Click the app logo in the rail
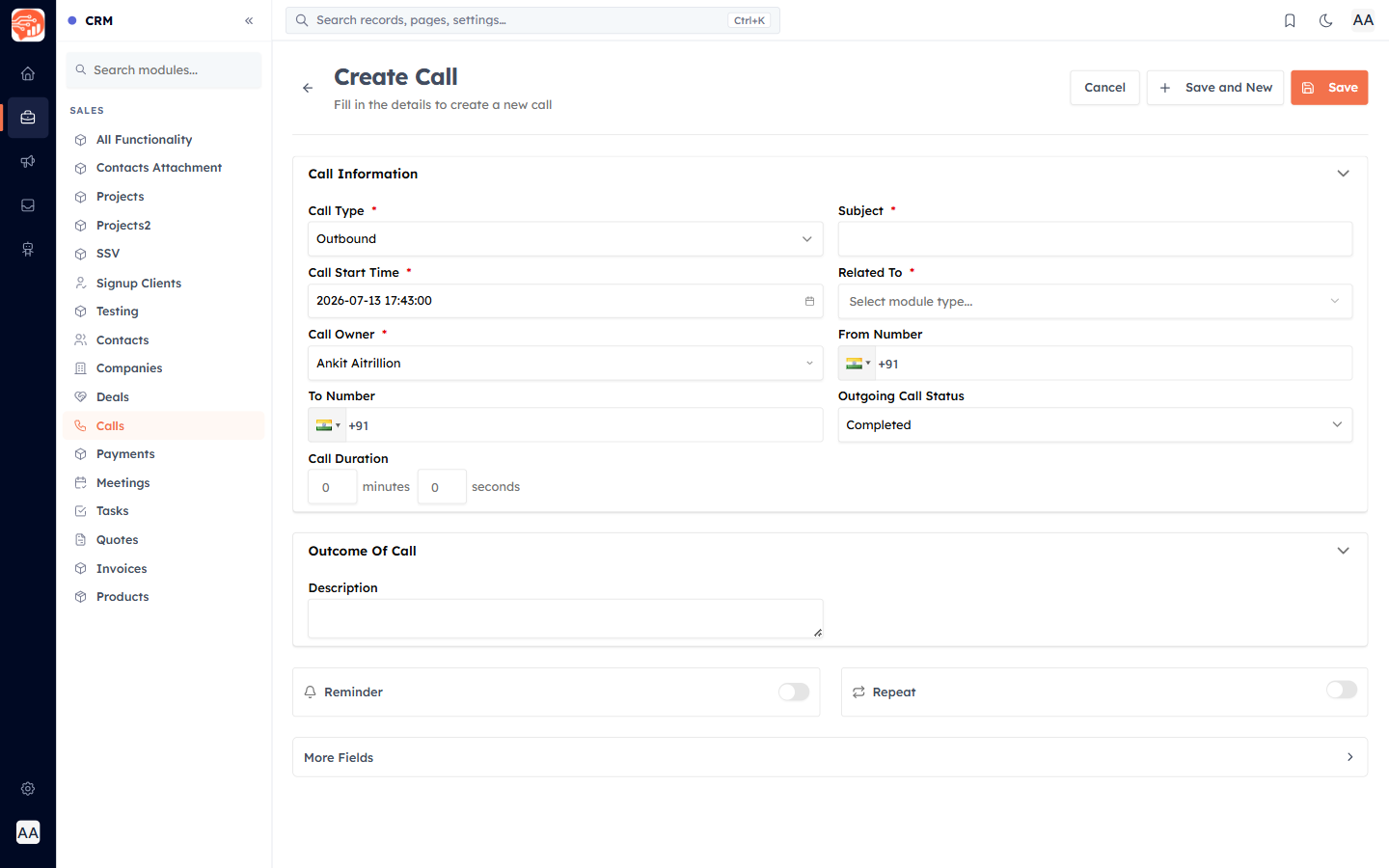 click(28, 25)
